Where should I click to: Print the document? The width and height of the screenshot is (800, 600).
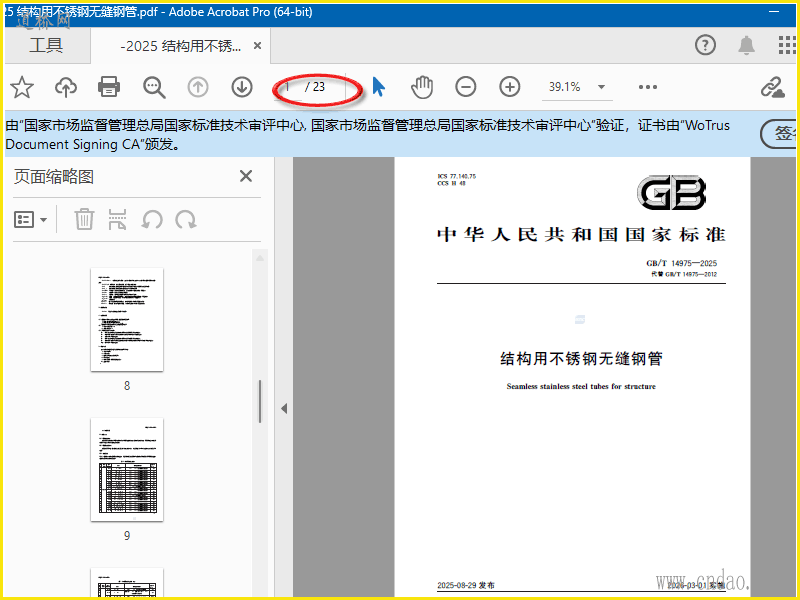[109, 87]
